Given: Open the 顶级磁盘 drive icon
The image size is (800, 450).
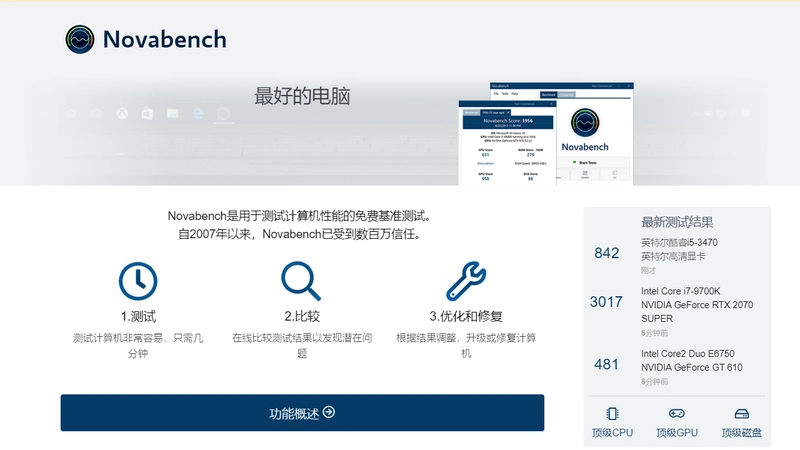Looking at the screenshot, I should [741, 413].
